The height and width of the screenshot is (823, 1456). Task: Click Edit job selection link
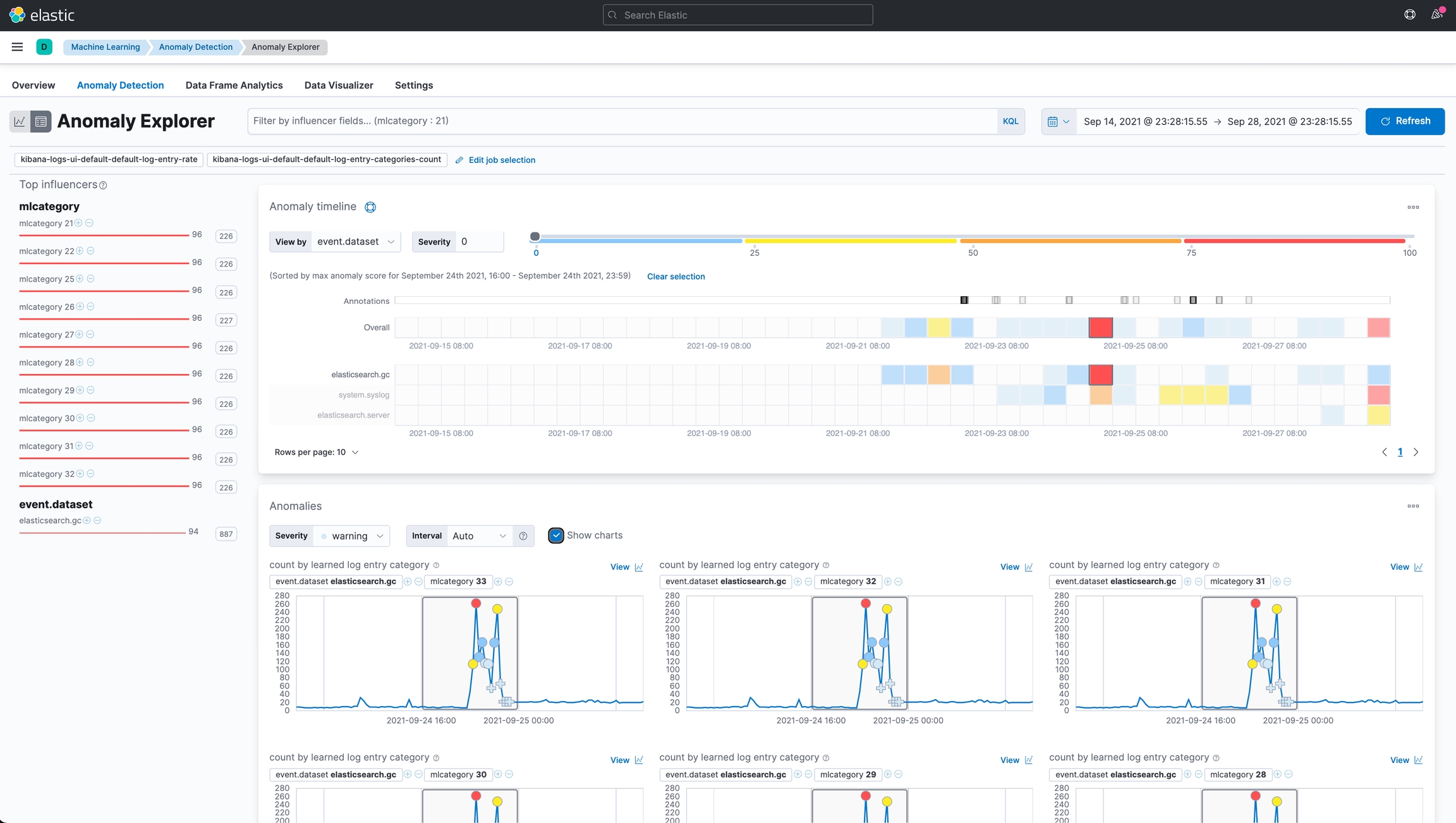click(502, 160)
